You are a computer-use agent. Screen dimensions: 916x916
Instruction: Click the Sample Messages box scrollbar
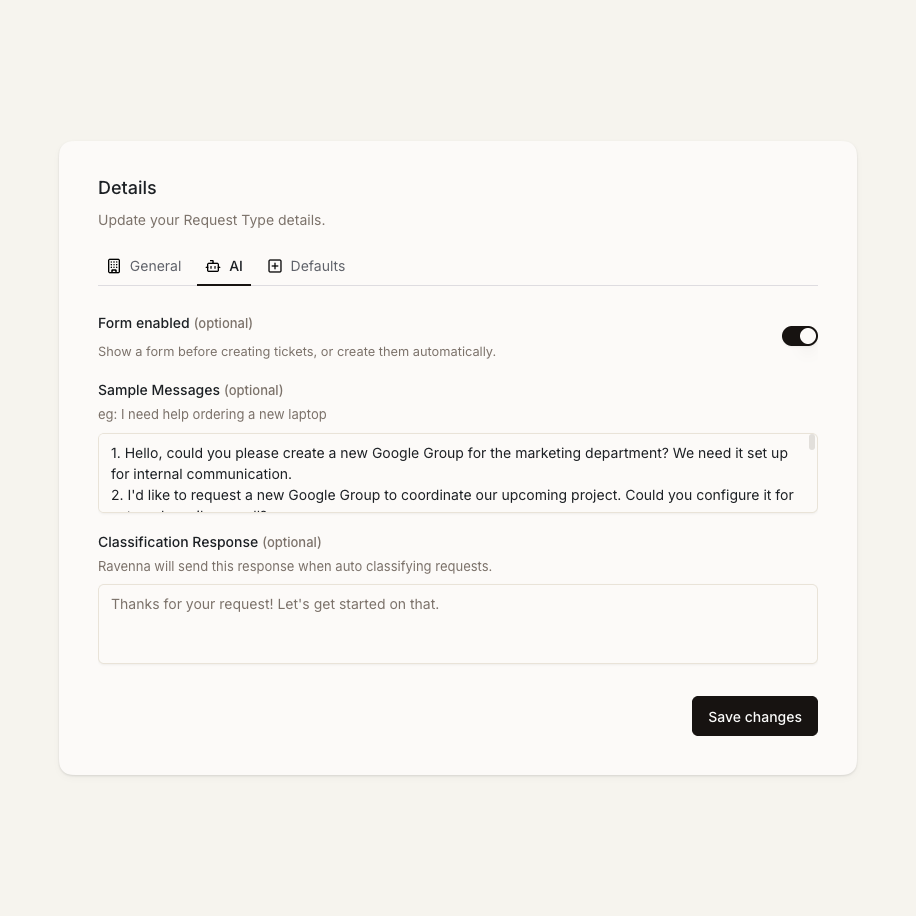(x=812, y=442)
